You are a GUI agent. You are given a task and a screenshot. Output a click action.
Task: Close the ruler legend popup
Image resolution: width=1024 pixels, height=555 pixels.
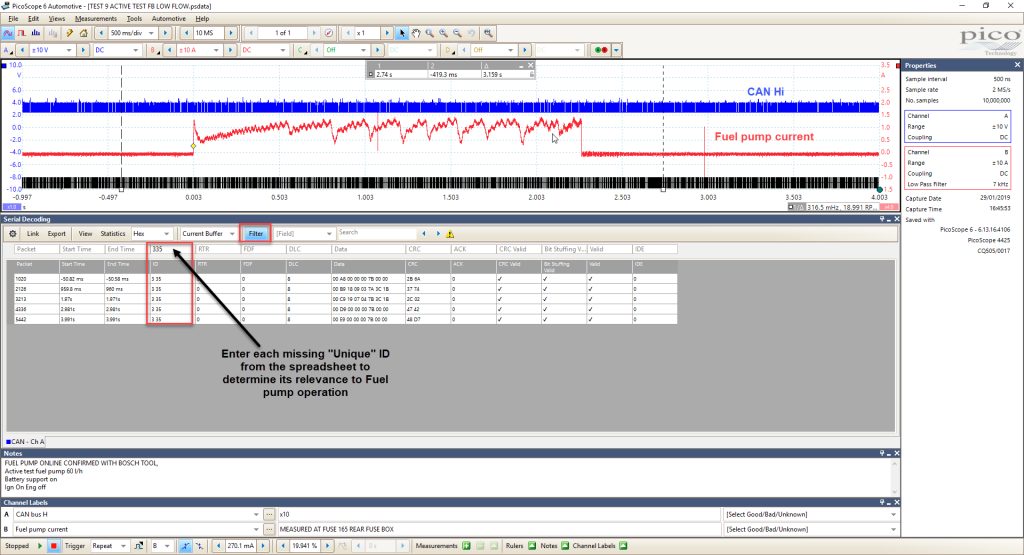pos(530,65)
